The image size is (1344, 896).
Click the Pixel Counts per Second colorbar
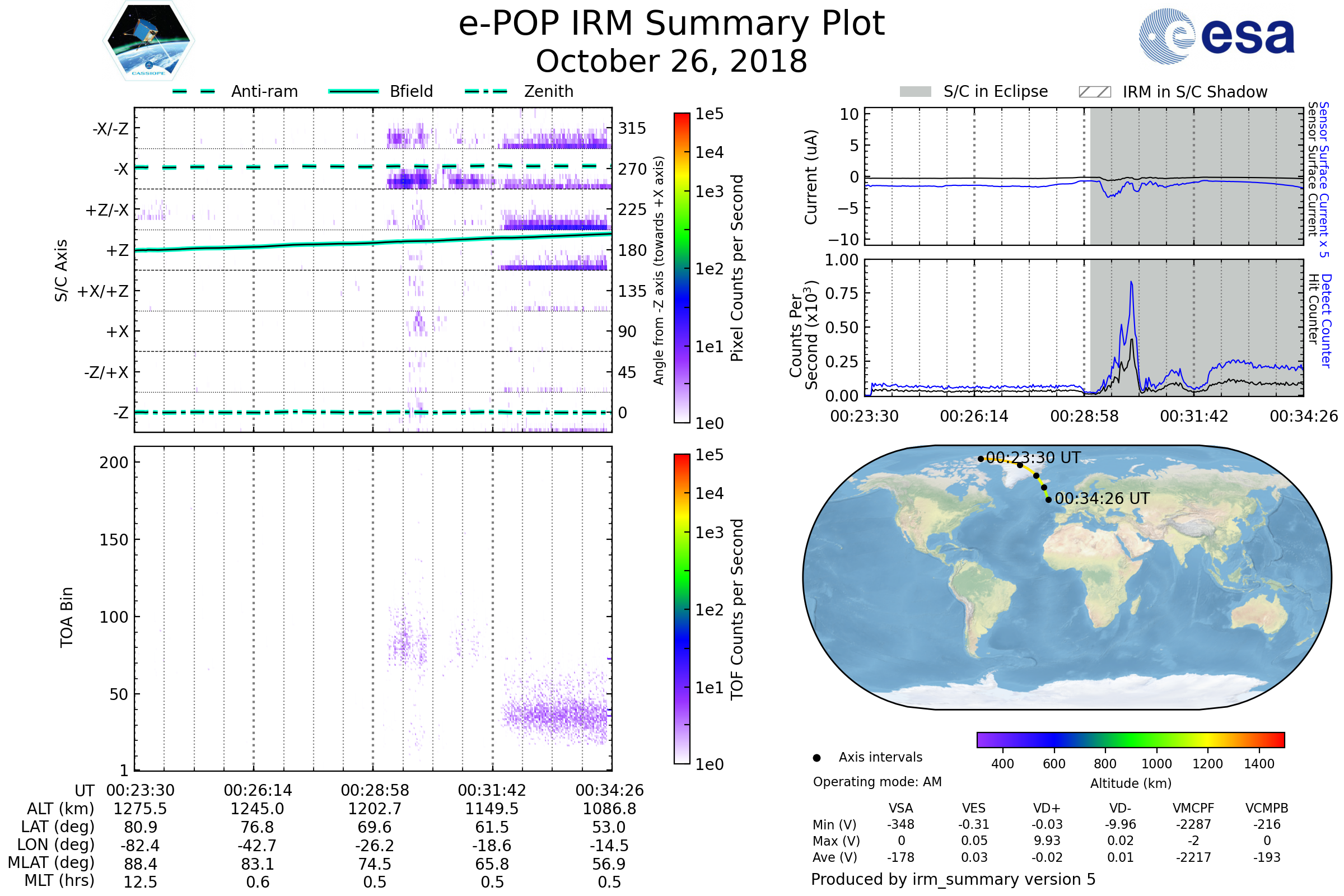[682, 268]
